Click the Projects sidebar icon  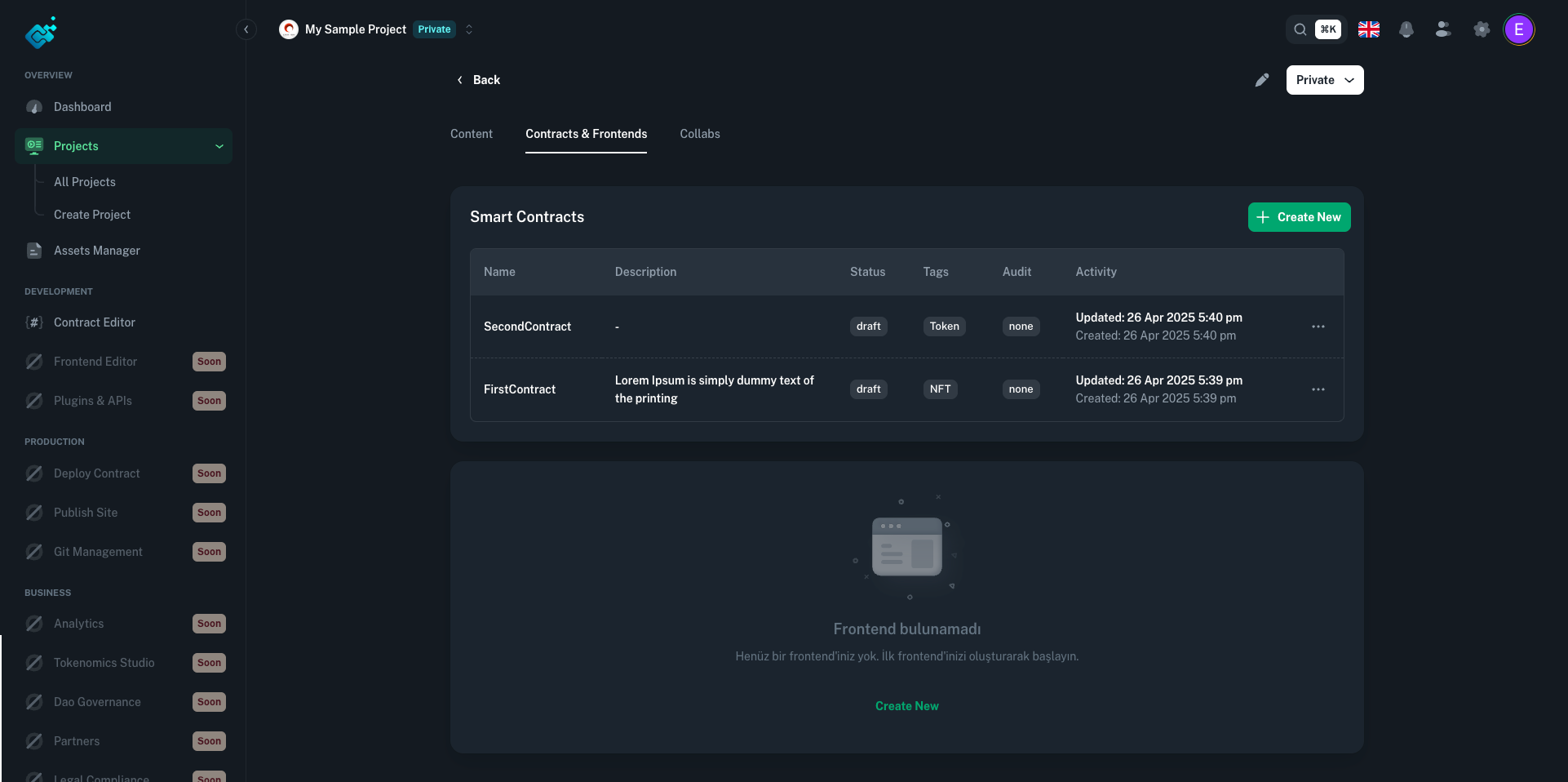34,146
